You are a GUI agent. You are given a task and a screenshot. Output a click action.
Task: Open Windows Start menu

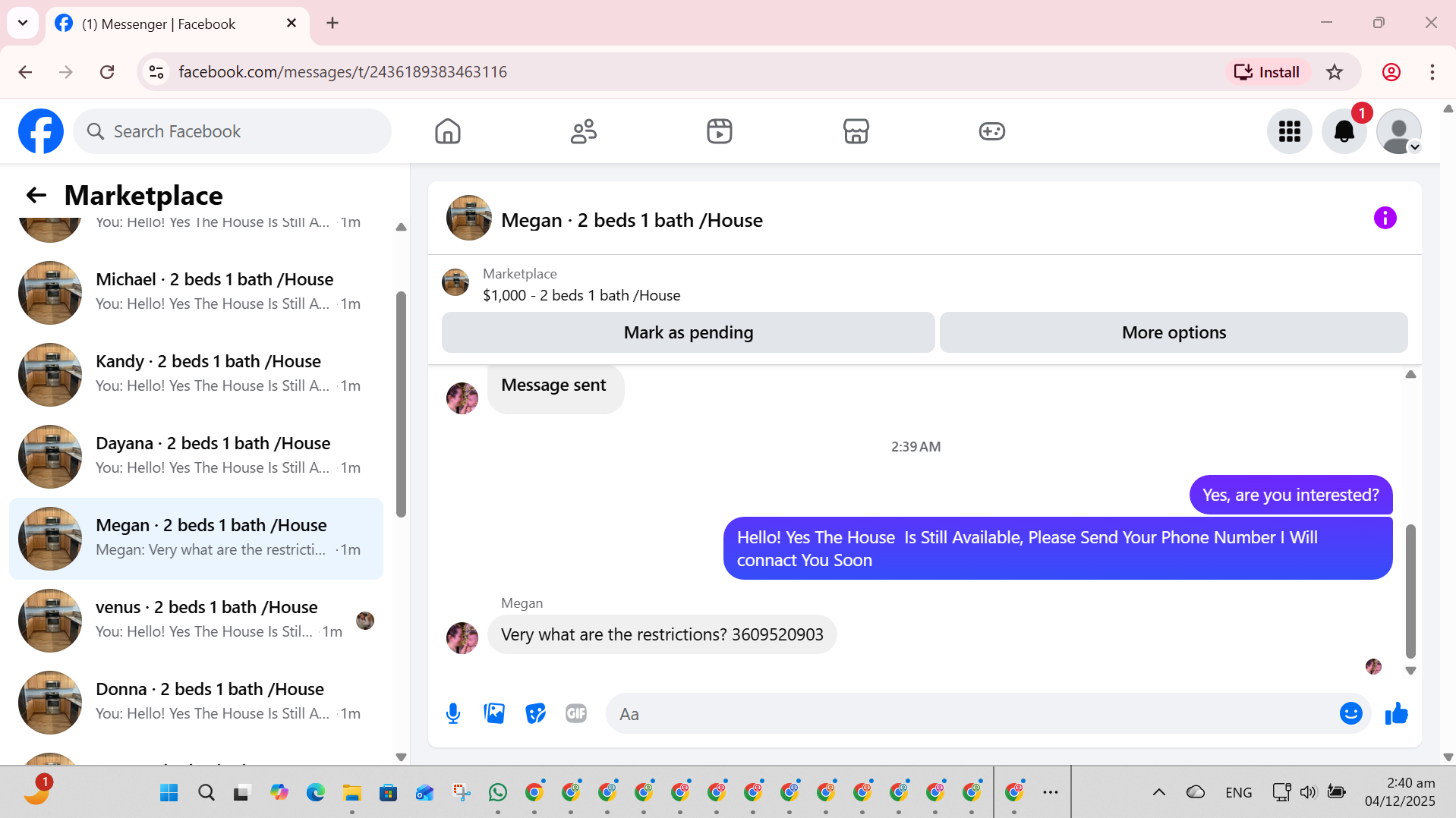pyautogui.click(x=169, y=793)
